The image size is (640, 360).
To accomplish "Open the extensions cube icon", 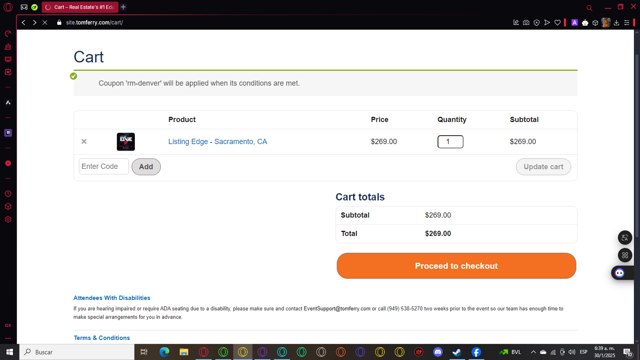I will click(595, 22).
